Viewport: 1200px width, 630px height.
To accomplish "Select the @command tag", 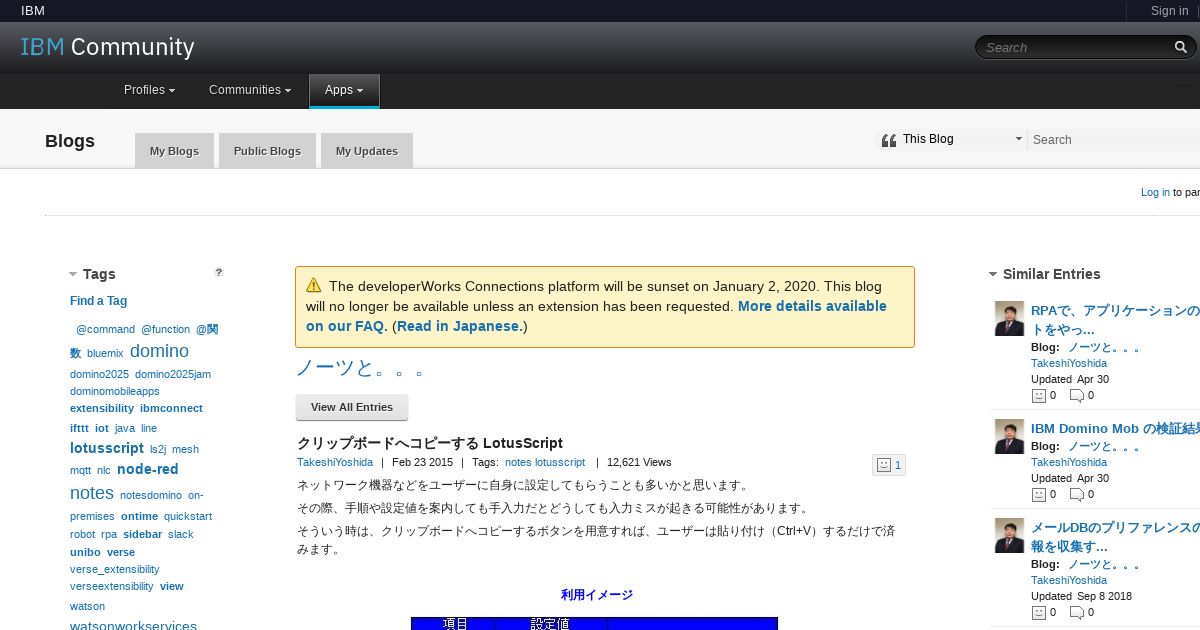I will [105, 329].
